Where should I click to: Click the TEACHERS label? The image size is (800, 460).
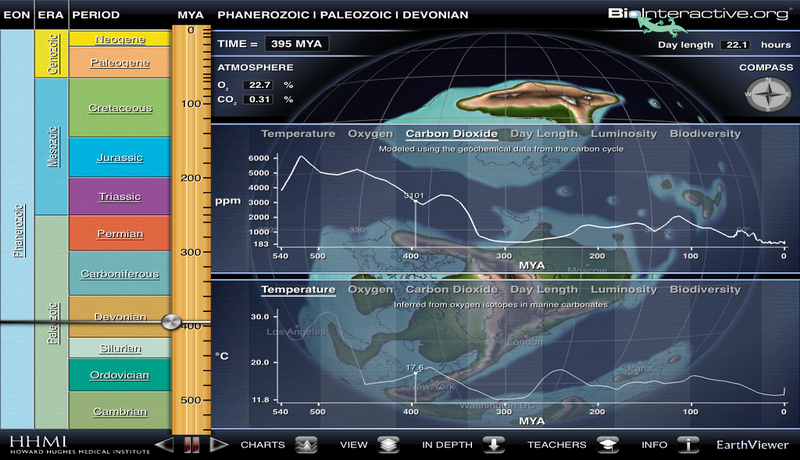click(557, 445)
